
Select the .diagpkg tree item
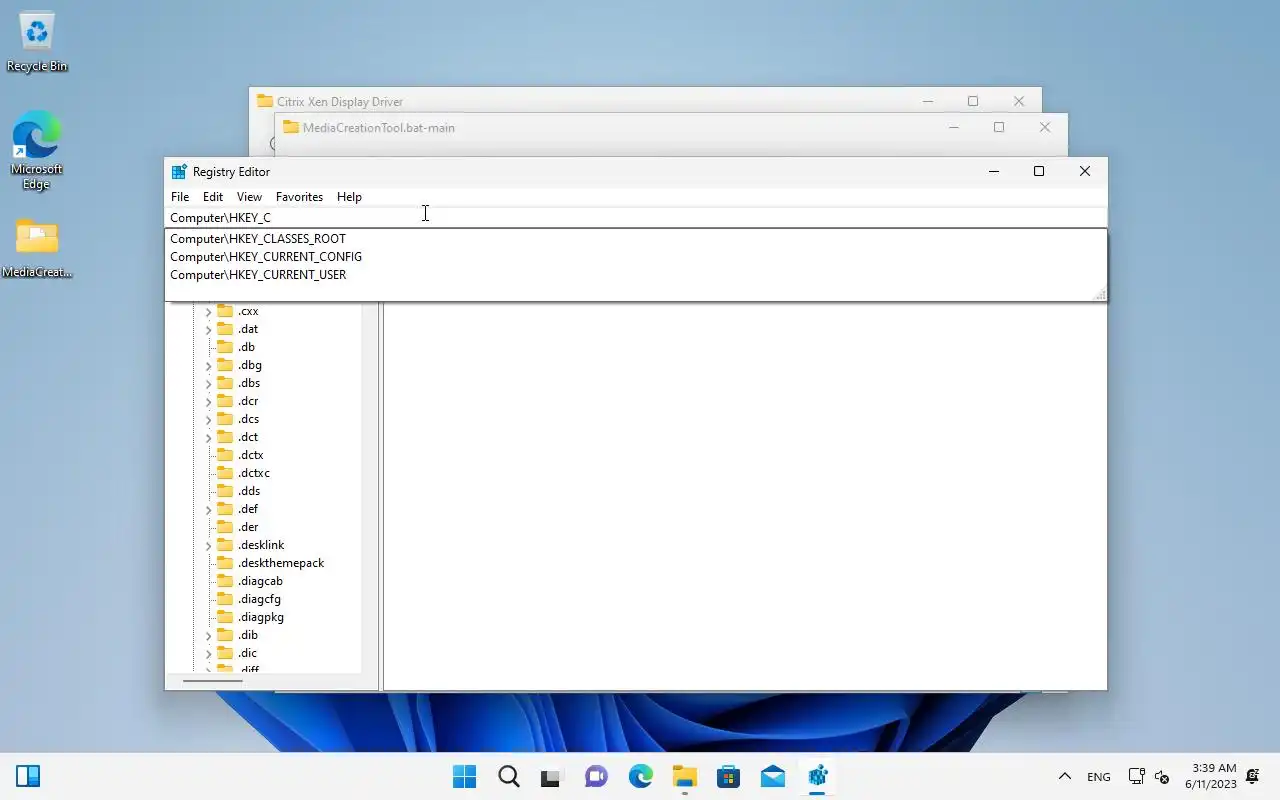point(261,617)
